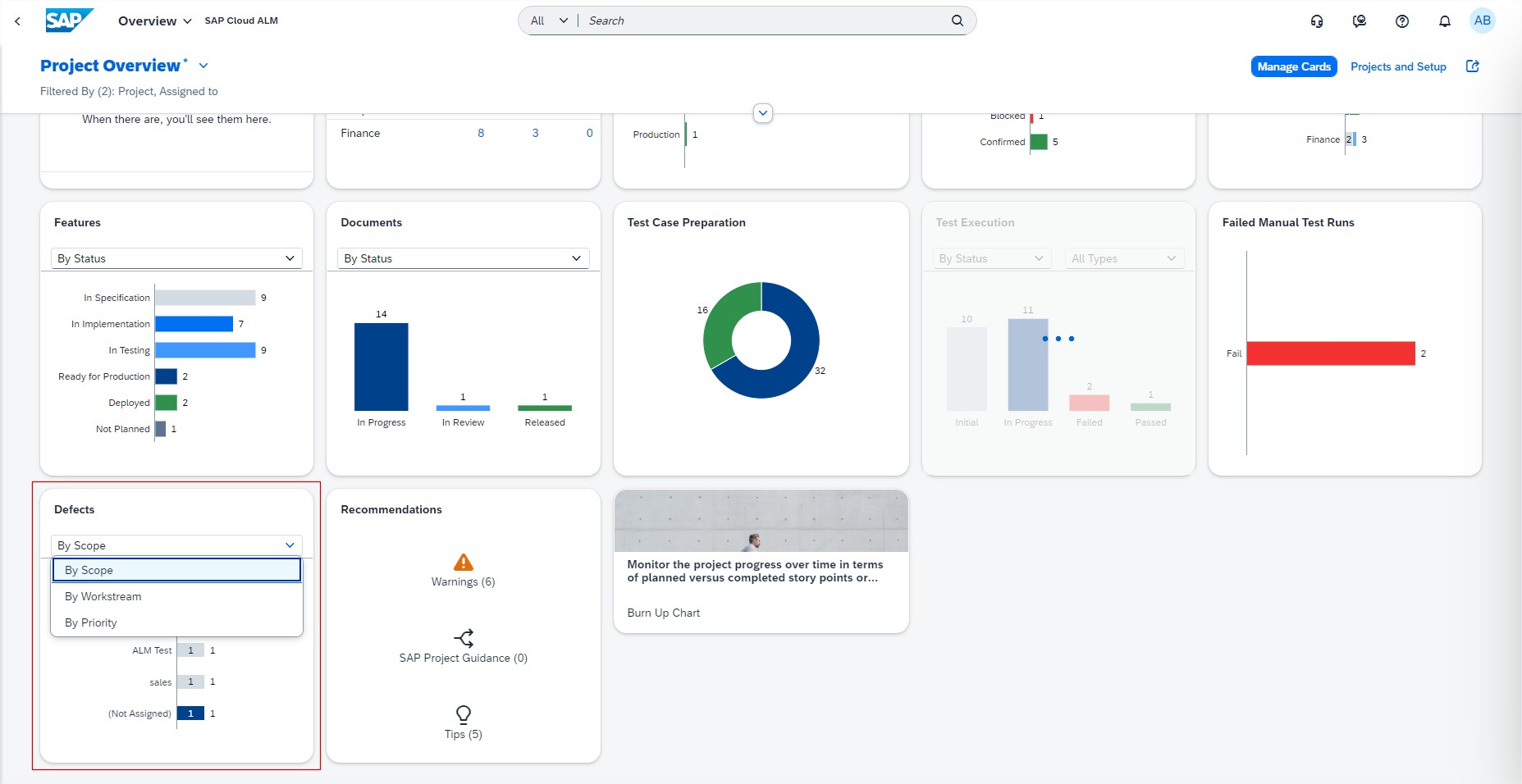The width and height of the screenshot is (1522, 784).
Task: Click the Warnings triangle icon
Action: pyautogui.click(x=464, y=563)
